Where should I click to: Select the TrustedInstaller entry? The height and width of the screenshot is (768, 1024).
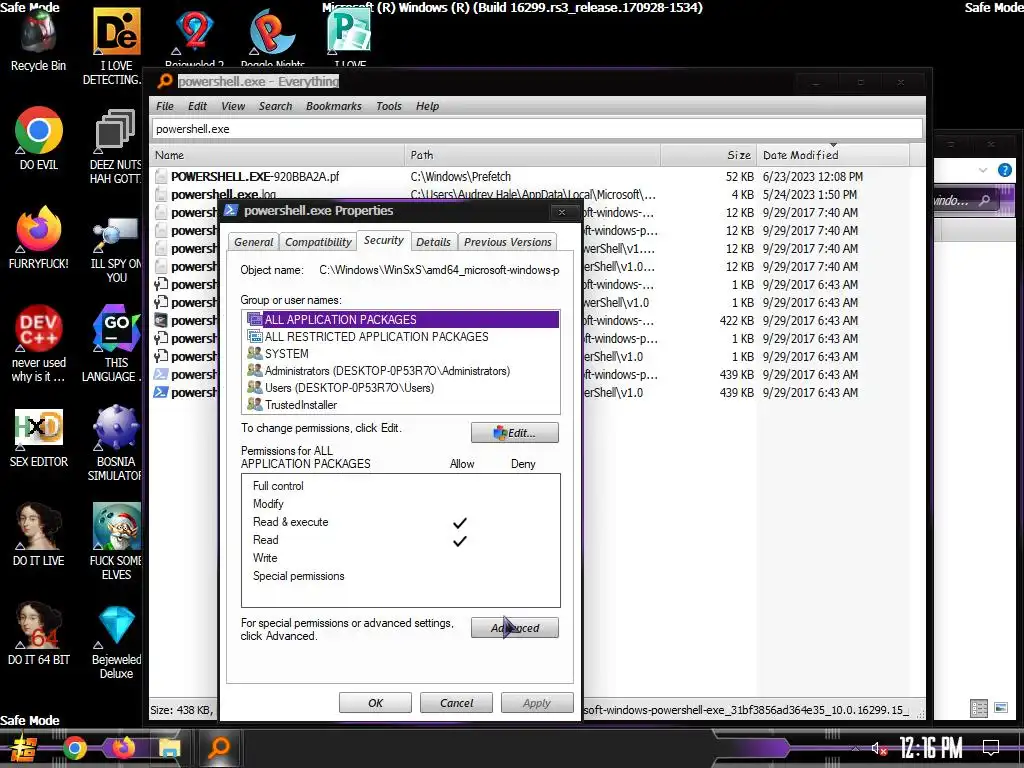click(401, 404)
